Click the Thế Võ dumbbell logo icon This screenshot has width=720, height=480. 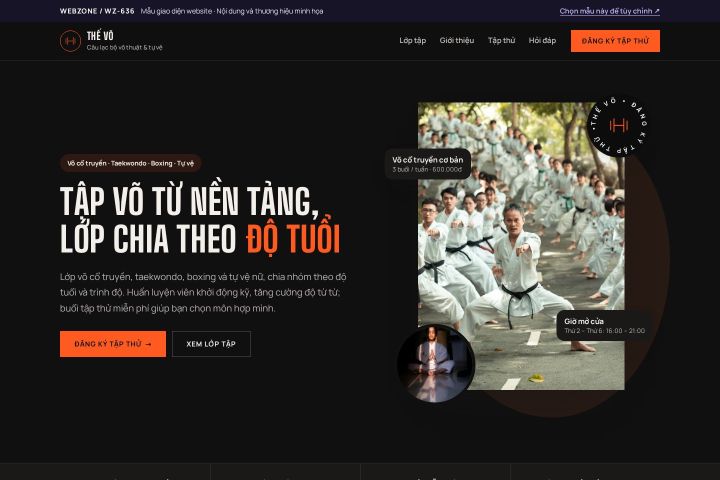[70, 41]
